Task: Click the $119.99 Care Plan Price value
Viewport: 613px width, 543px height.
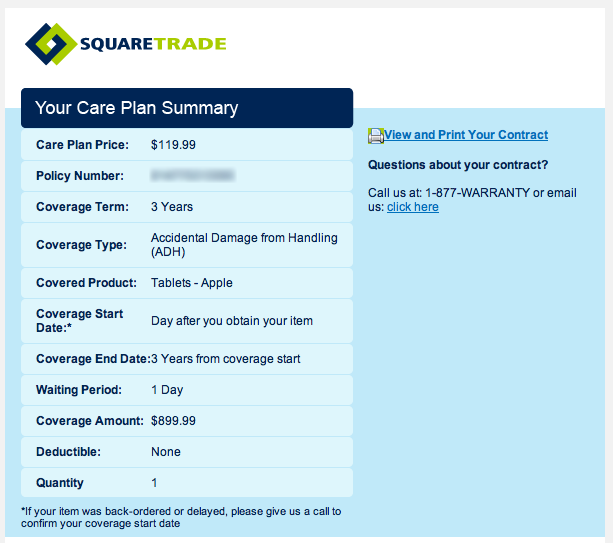Action: pyautogui.click(x=173, y=145)
